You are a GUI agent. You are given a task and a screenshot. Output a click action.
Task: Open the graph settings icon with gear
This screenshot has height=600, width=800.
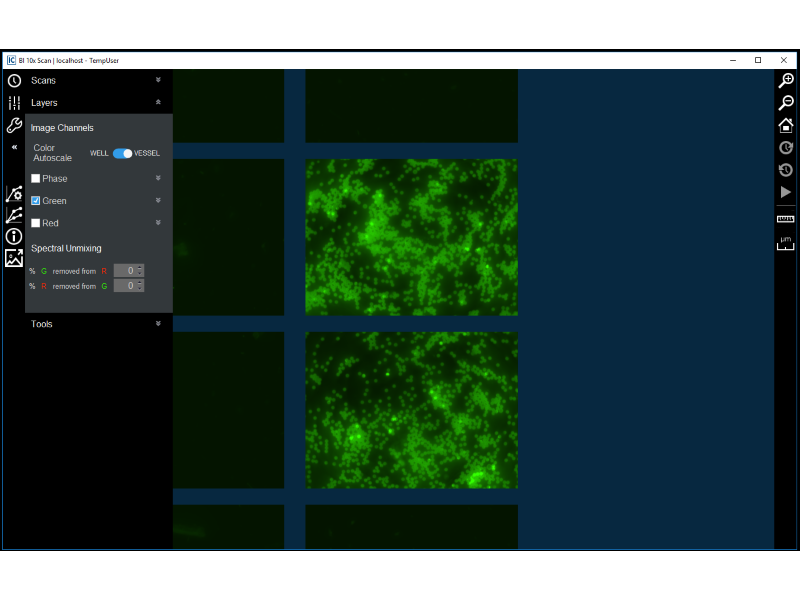point(14,194)
